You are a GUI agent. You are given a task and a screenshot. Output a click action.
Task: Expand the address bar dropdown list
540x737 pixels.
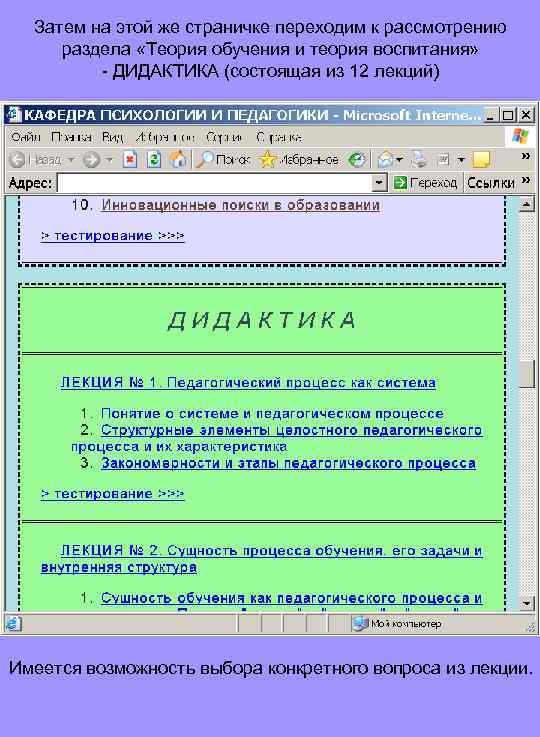coord(379,182)
